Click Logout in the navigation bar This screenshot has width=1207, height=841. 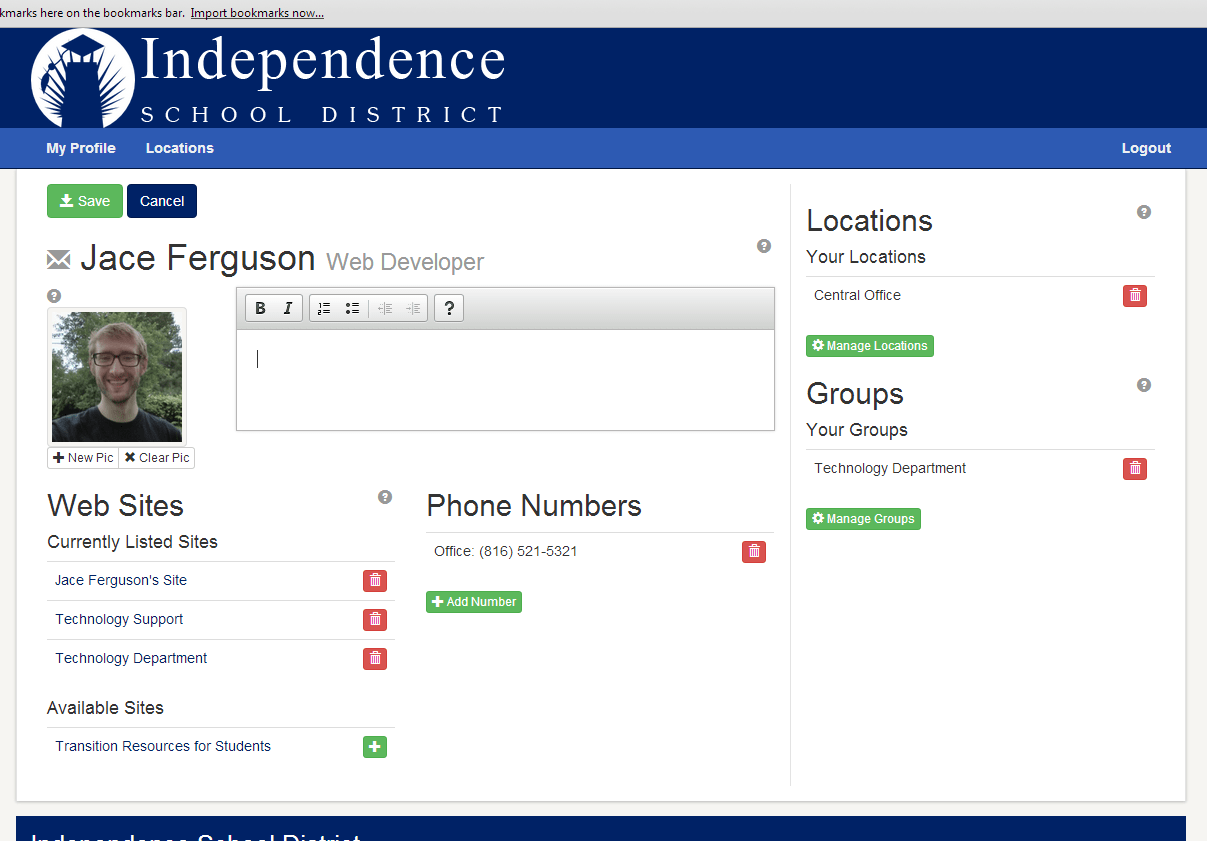point(1146,148)
